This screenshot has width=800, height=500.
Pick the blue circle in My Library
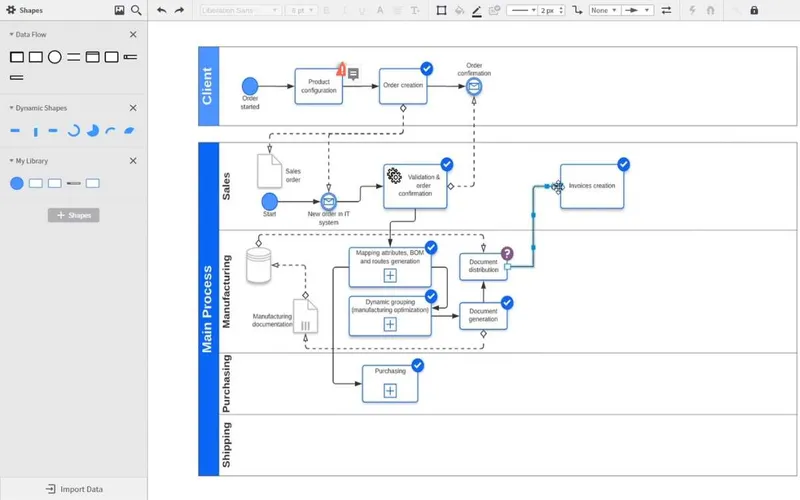click(17, 183)
